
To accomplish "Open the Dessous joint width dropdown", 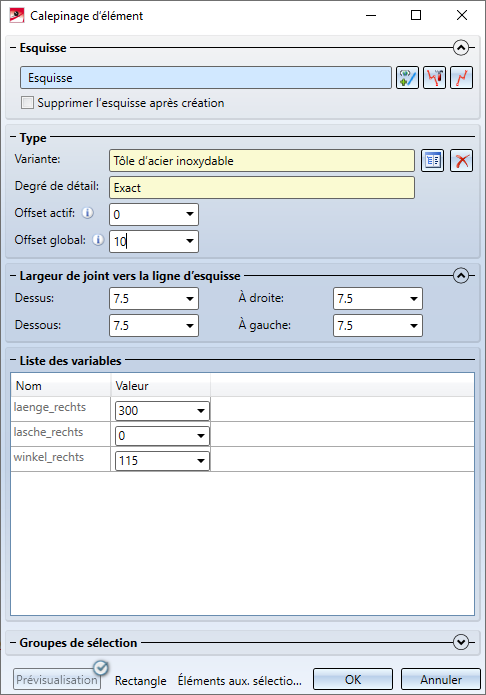I will [190, 326].
